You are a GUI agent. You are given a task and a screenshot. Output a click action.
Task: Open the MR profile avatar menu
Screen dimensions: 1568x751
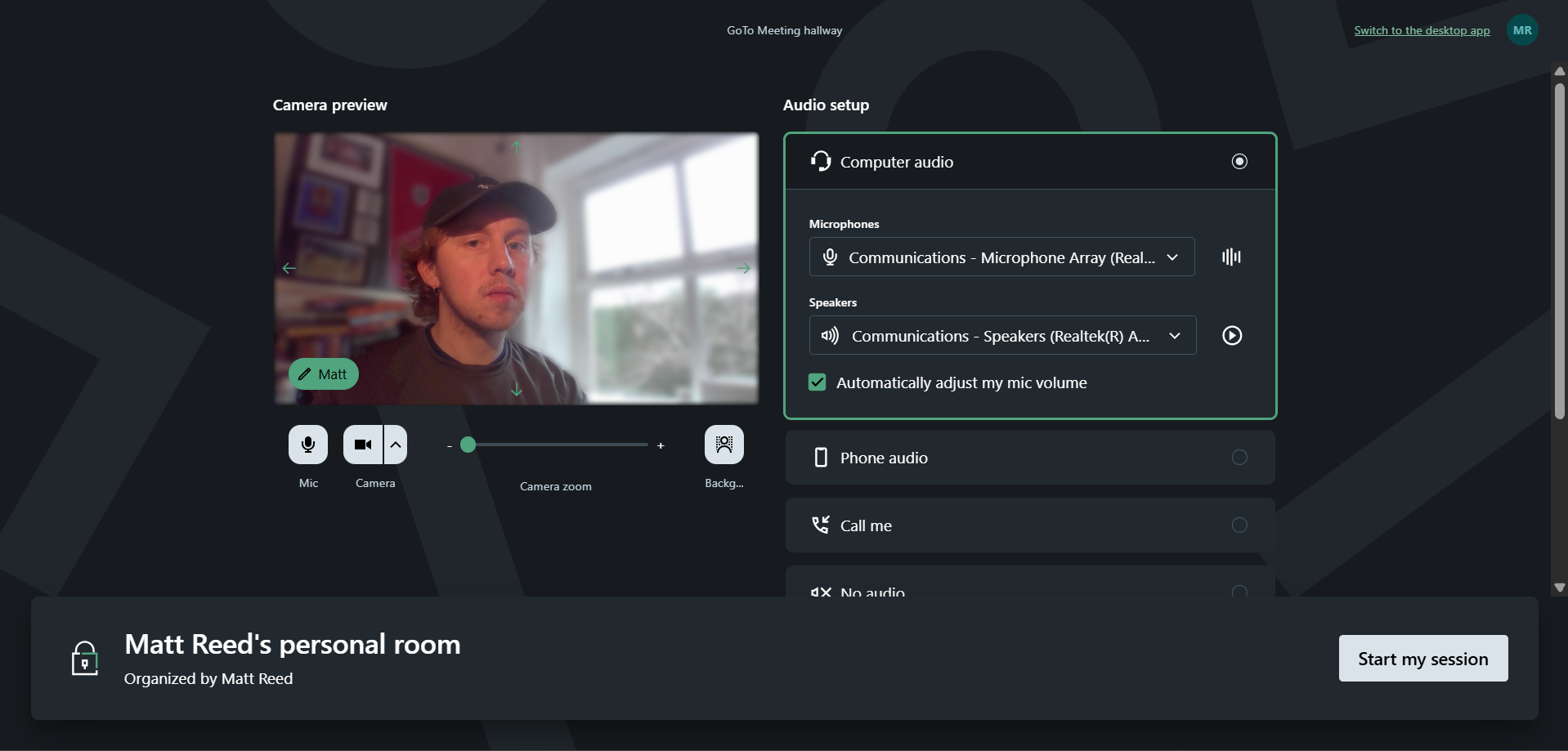[x=1522, y=29]
